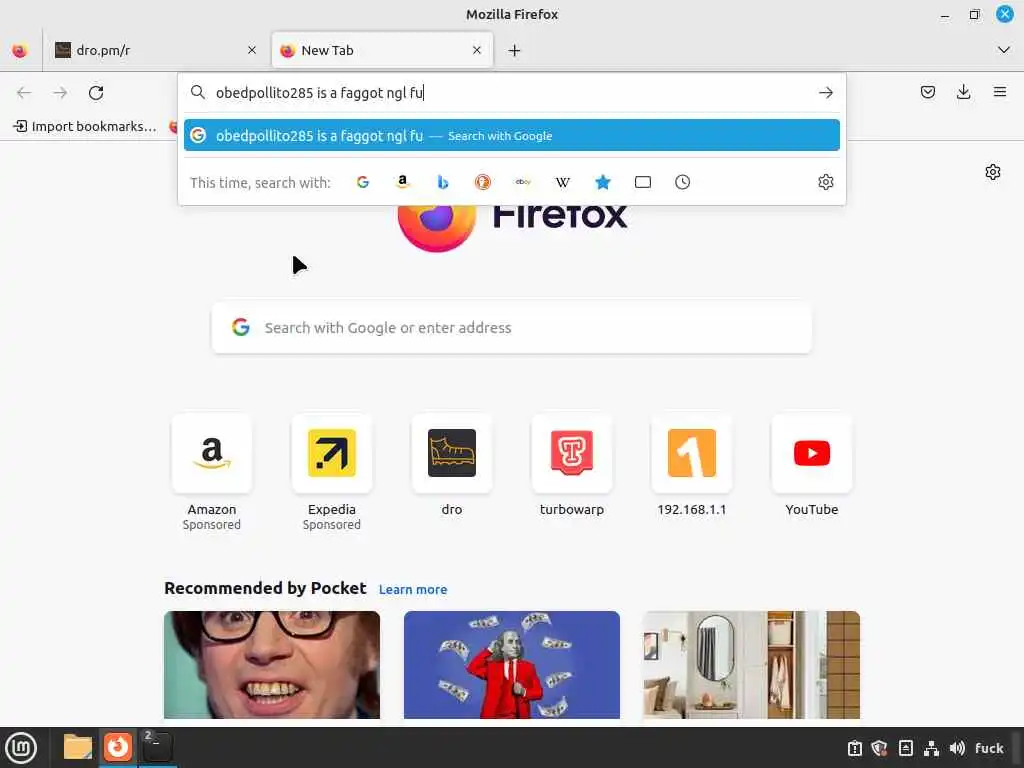
Task: Go forward one page
Action: (60, 93)
